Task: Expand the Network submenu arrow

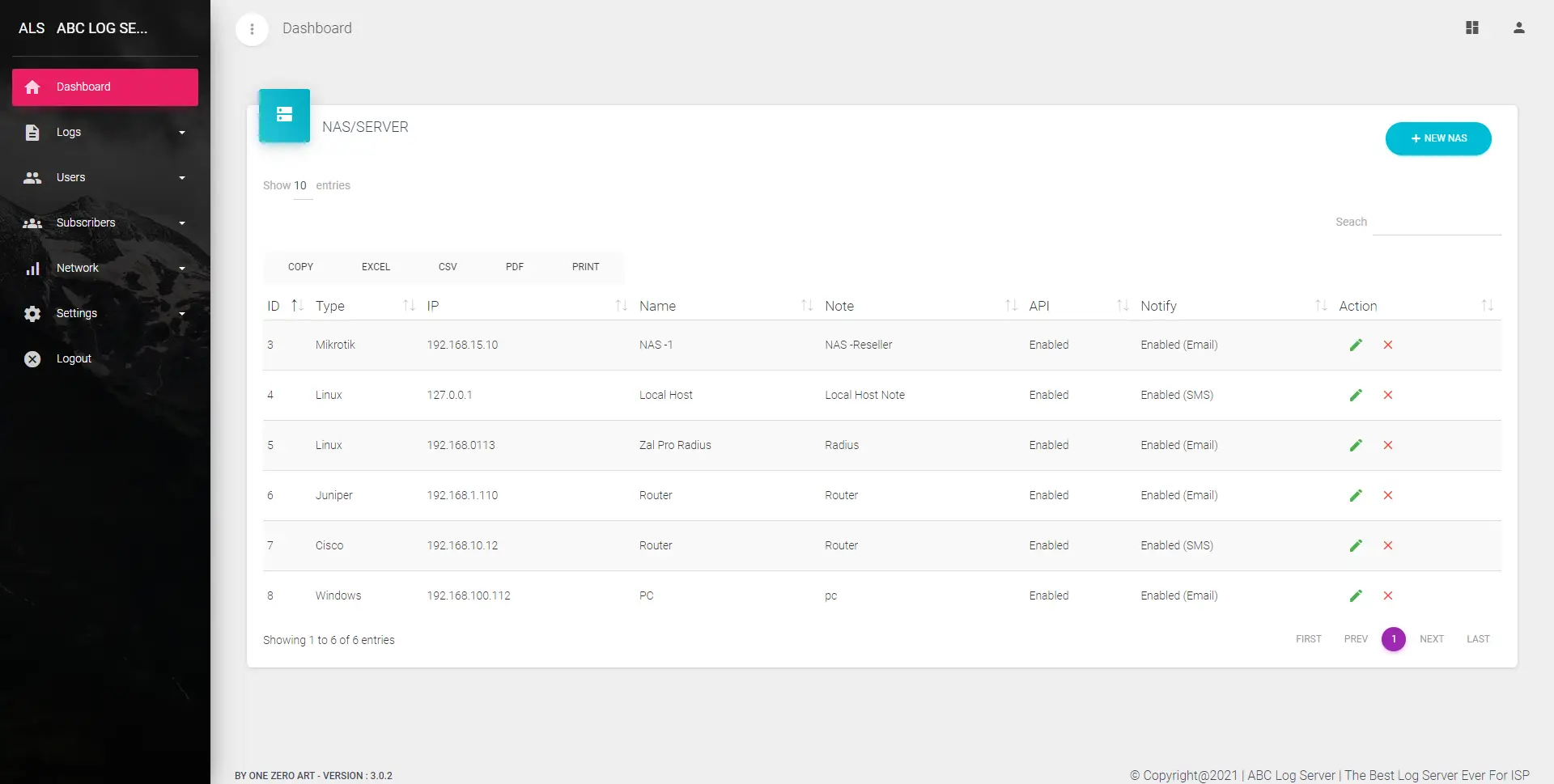Action: pos(182,269)
